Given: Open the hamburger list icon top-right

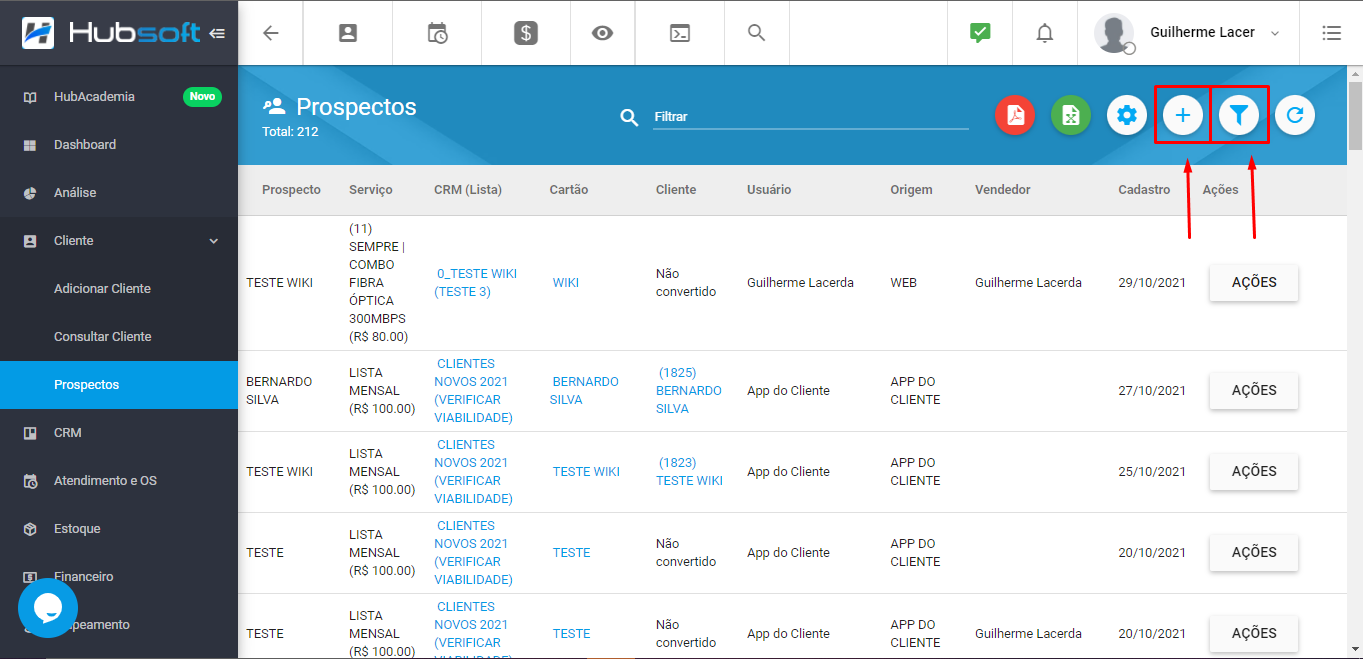Looking at the screenshot, I should click(1331, 32).
